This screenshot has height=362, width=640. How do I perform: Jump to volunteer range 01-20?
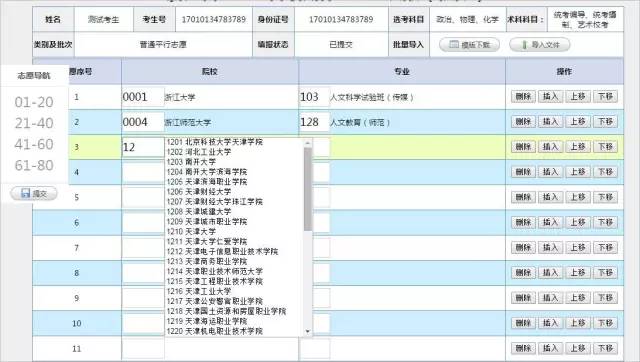point(34,102)
